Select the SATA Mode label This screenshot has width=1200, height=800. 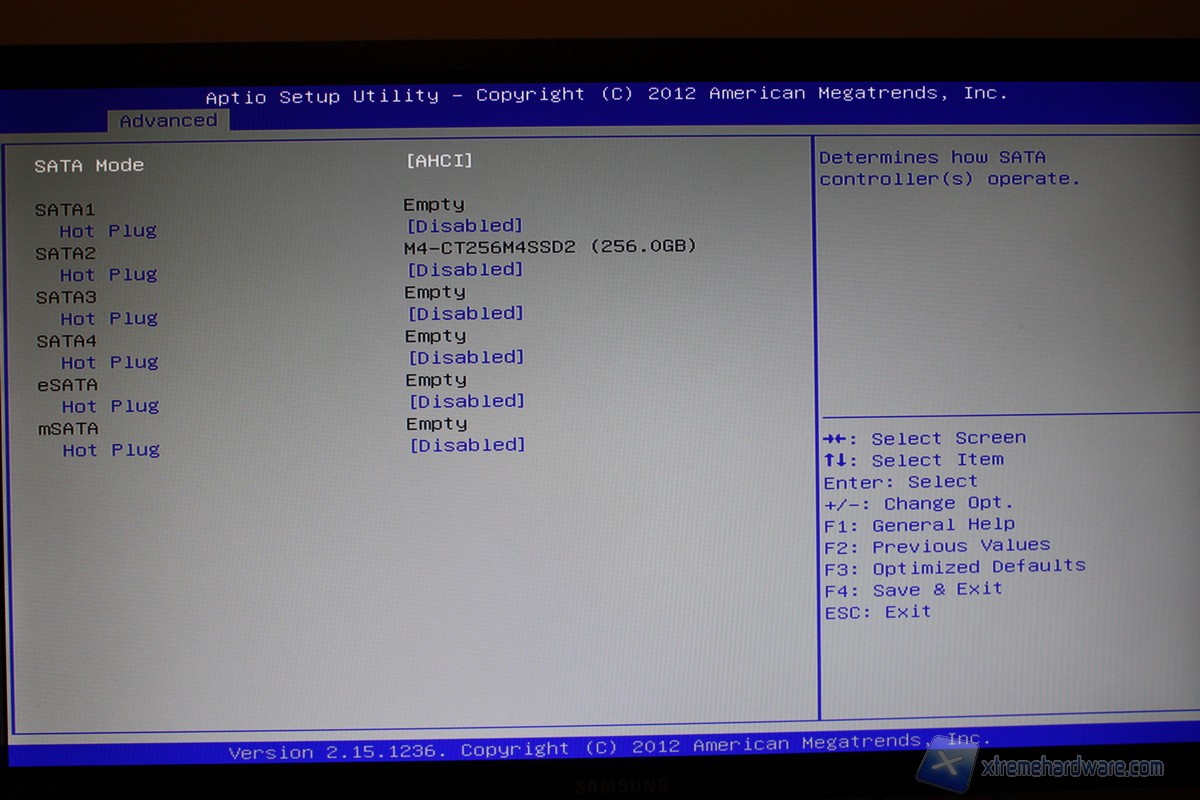[x=89, y=165]
